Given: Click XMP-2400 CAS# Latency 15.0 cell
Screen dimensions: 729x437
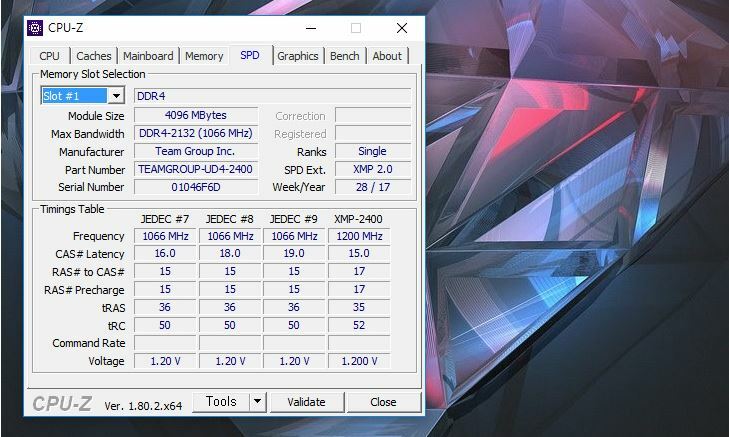Looking at the screenshot, I should pos(359,253).
